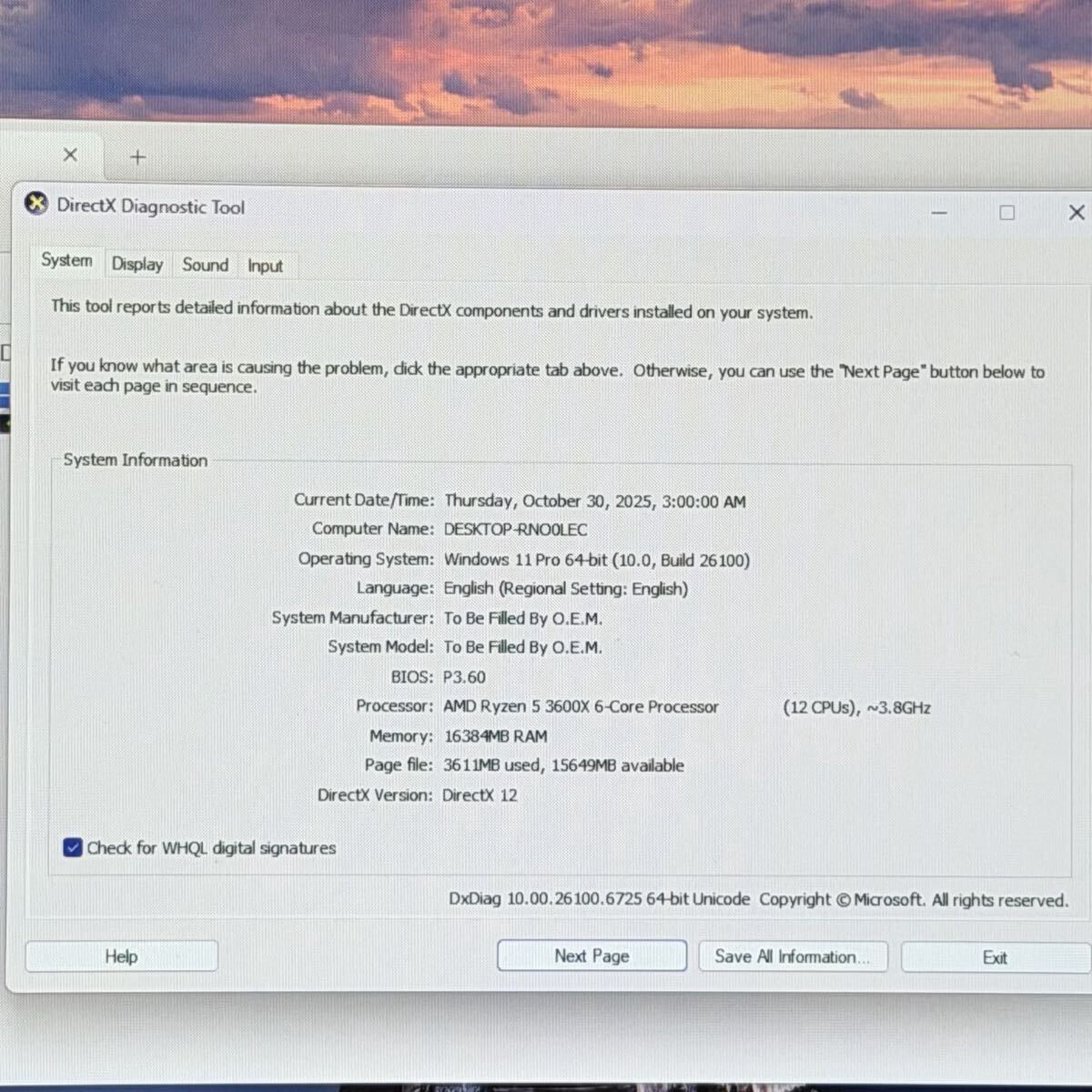Viewport: 1092px width, 1092px height.
Task: Click DirectX Version value DirectX 12
Action: 480,794
